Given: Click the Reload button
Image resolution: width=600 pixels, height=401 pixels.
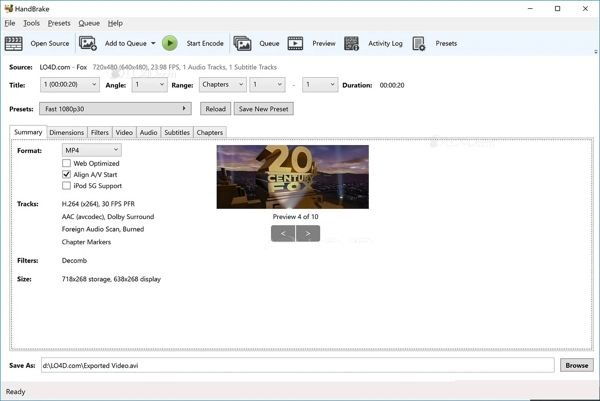Looking at the screenshot, I should click(215, 109).
